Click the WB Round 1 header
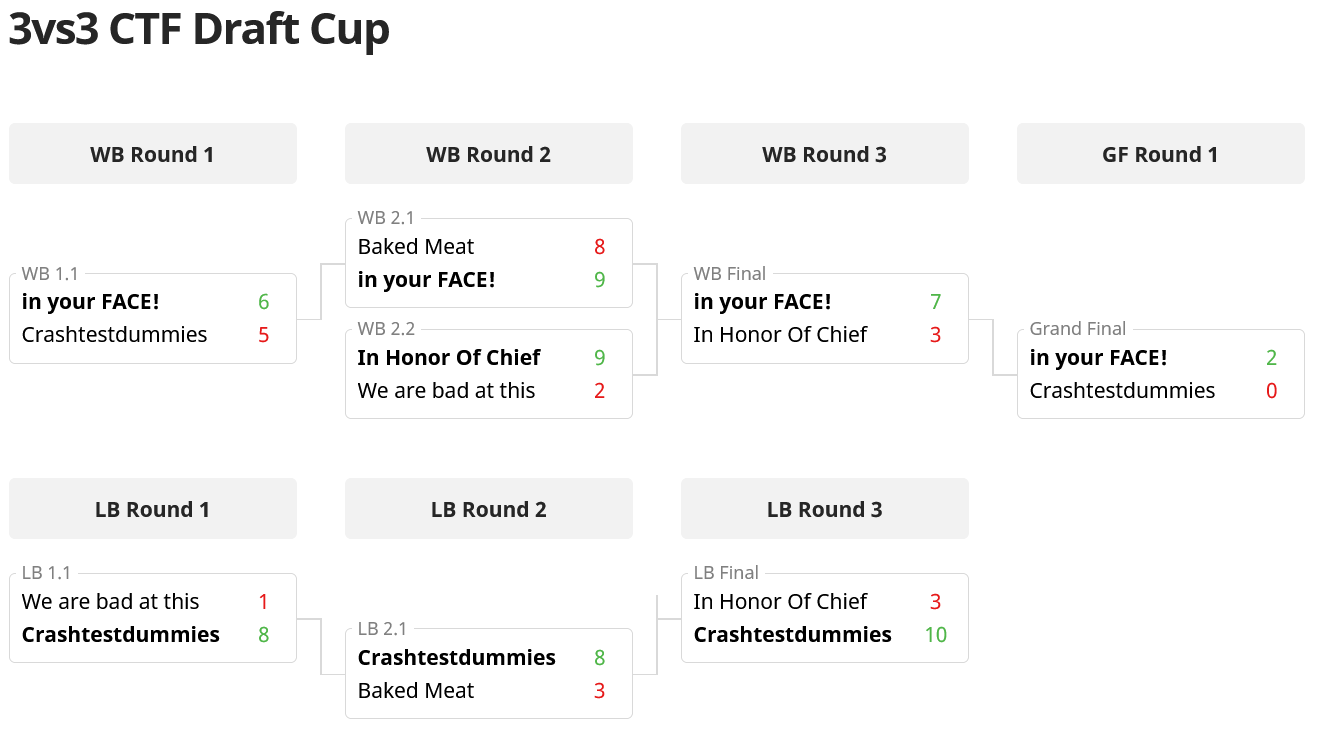The width and height of the screenshot is (1320, 730). click(153, 154)
